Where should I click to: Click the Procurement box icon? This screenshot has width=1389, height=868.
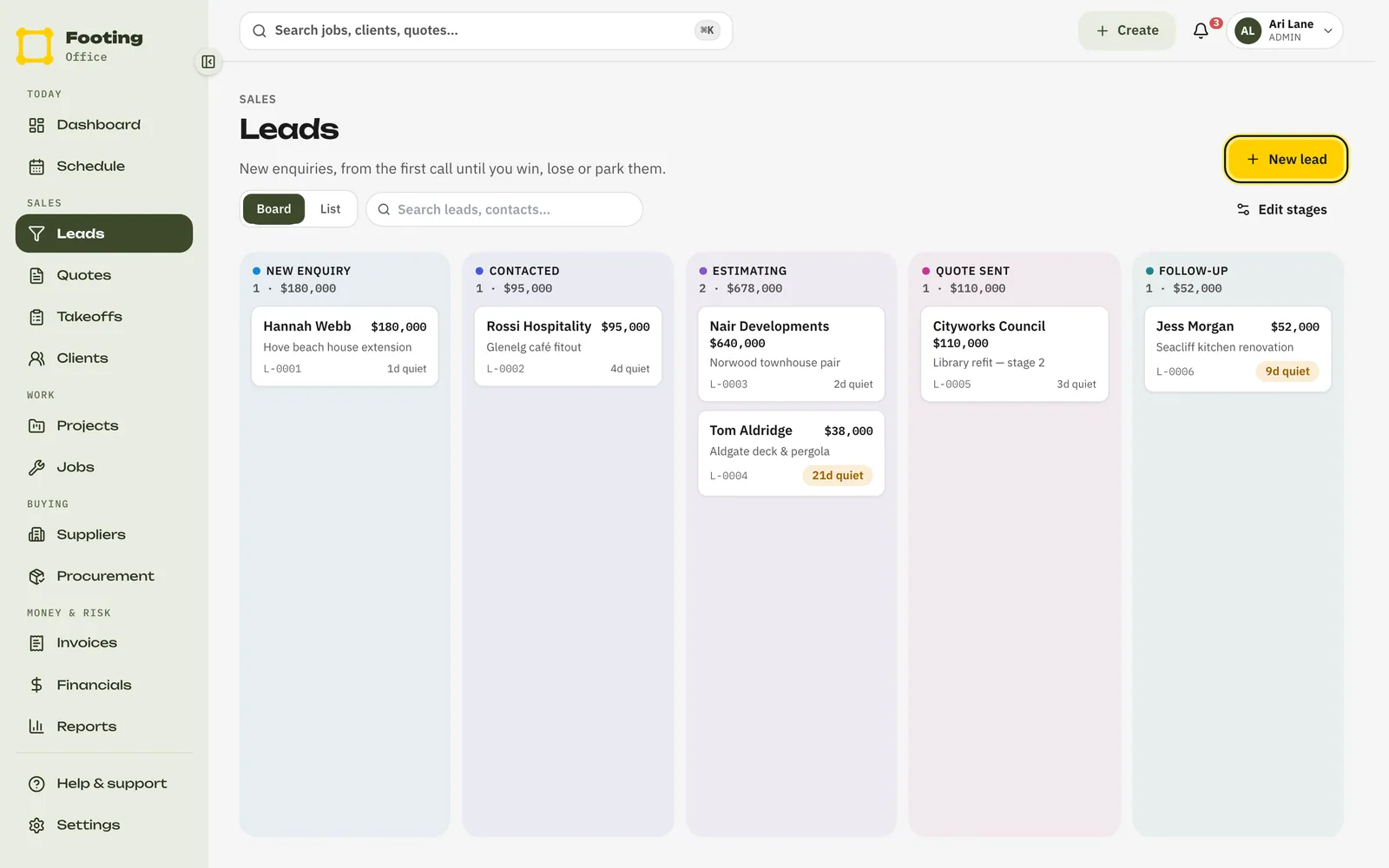coord(36,576)
